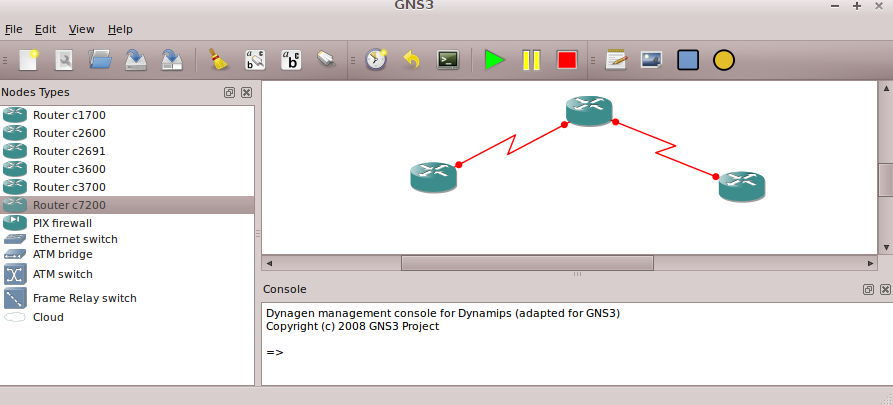Open a project with the blue folder icon

[x=100, y=60]
